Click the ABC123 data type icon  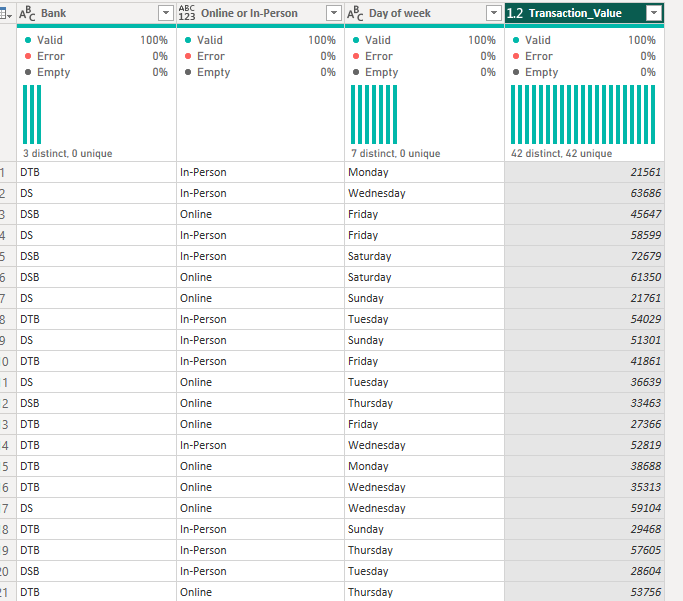point(187,14)
